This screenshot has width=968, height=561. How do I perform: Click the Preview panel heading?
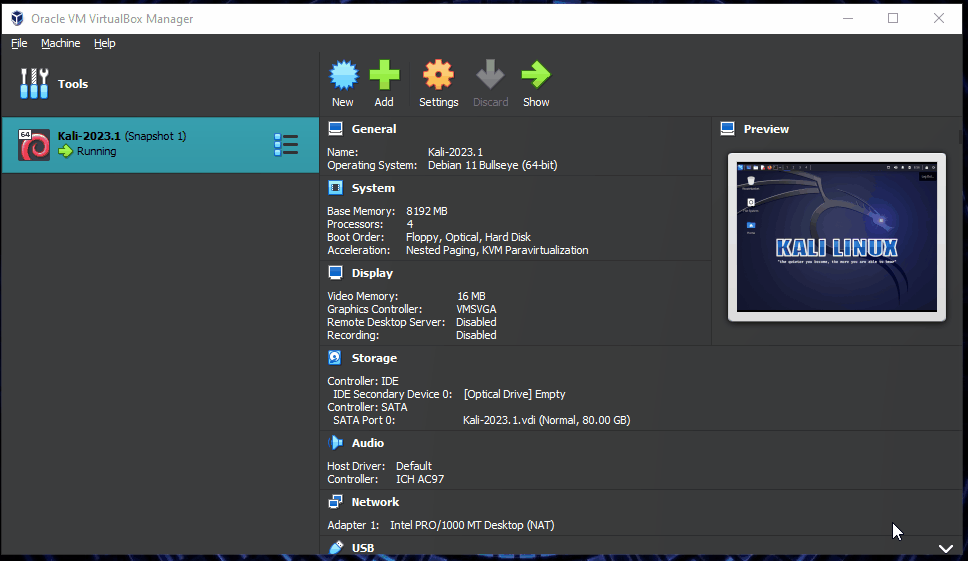click(766, 129)
